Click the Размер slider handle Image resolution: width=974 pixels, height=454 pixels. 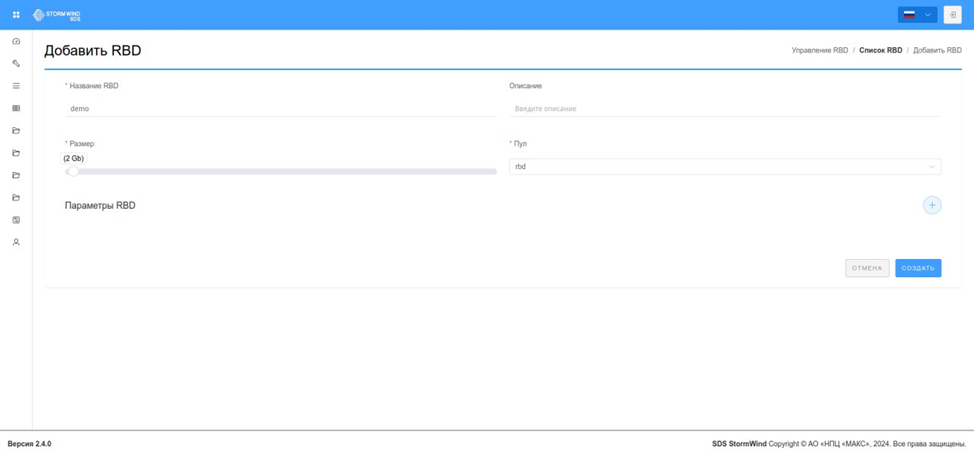click(x=73, y=171)
